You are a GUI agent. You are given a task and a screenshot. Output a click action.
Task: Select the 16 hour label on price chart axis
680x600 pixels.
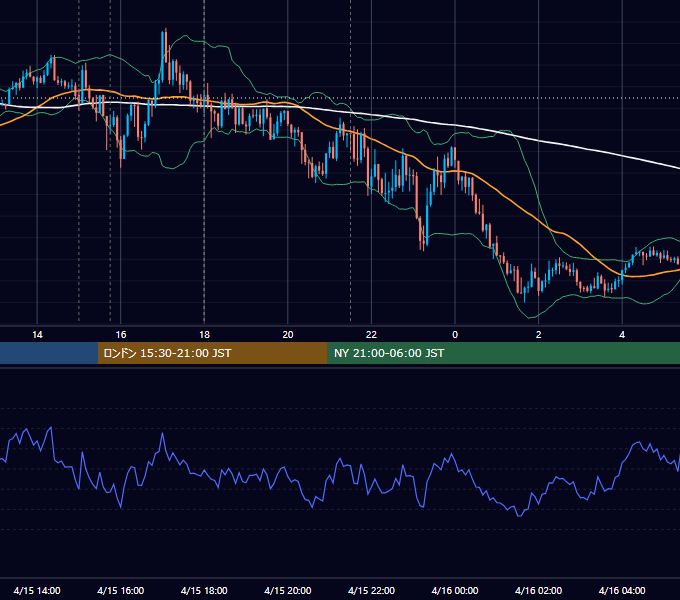(x=121, y=335)
